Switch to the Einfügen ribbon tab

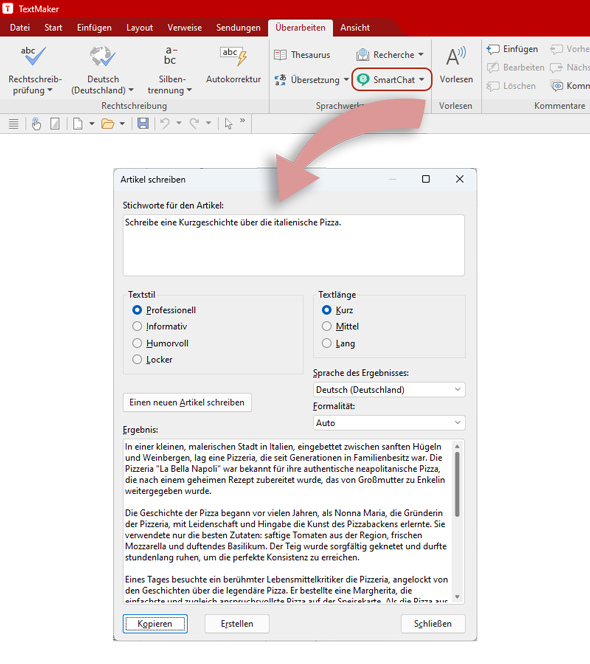point(94,28)
